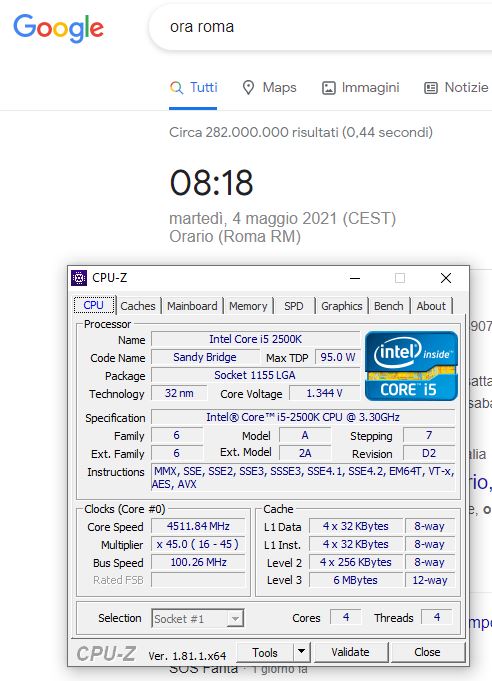This screenshot has width=492, height=681.
Task: Click the Intel Core i5 badge
Action: pos(411,366)
